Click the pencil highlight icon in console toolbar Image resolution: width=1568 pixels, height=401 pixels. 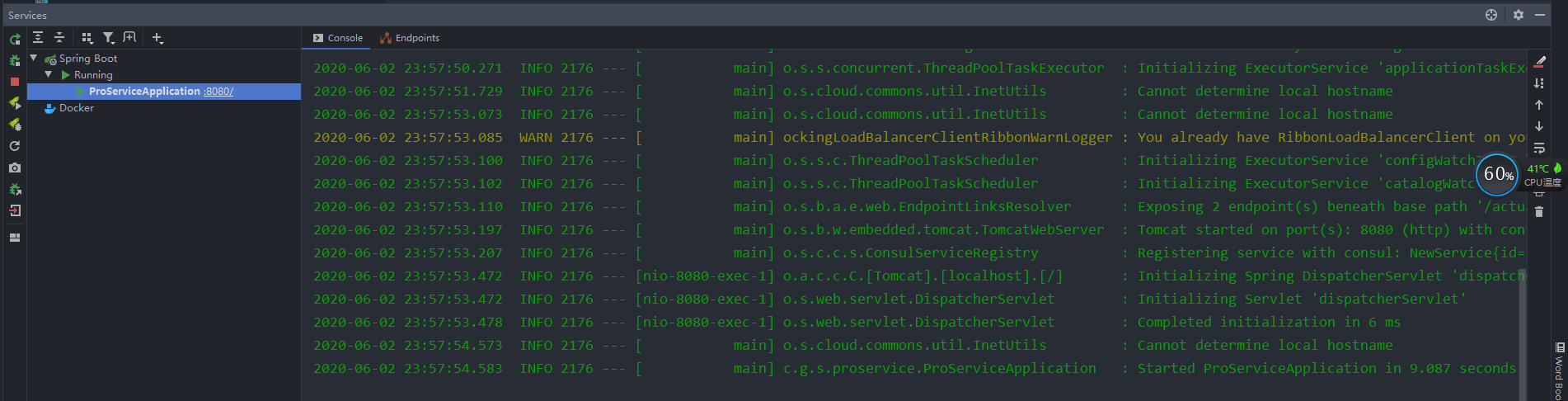coord(1539,61)
